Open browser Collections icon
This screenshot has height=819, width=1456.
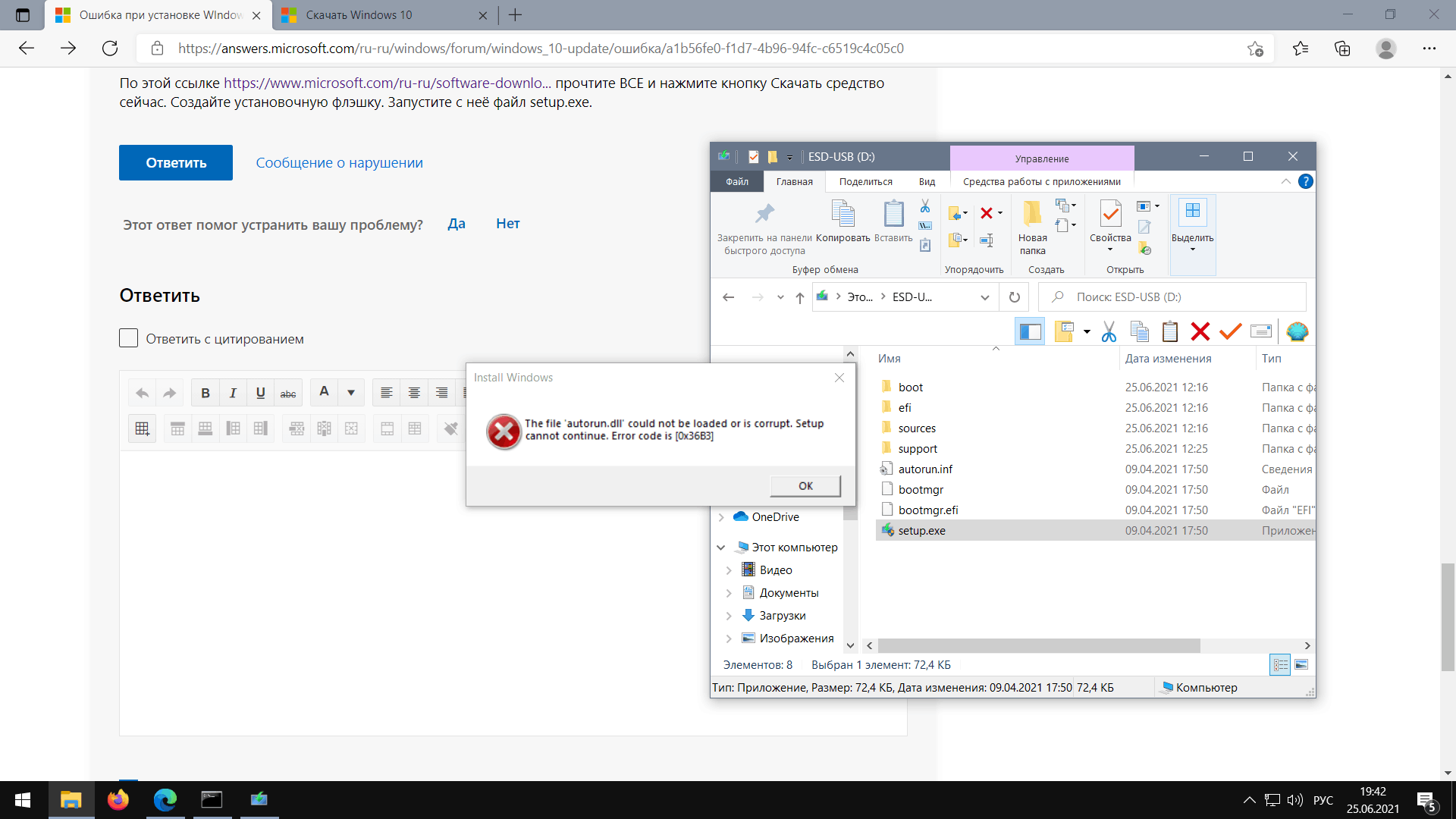click(x=1342, y=49)
